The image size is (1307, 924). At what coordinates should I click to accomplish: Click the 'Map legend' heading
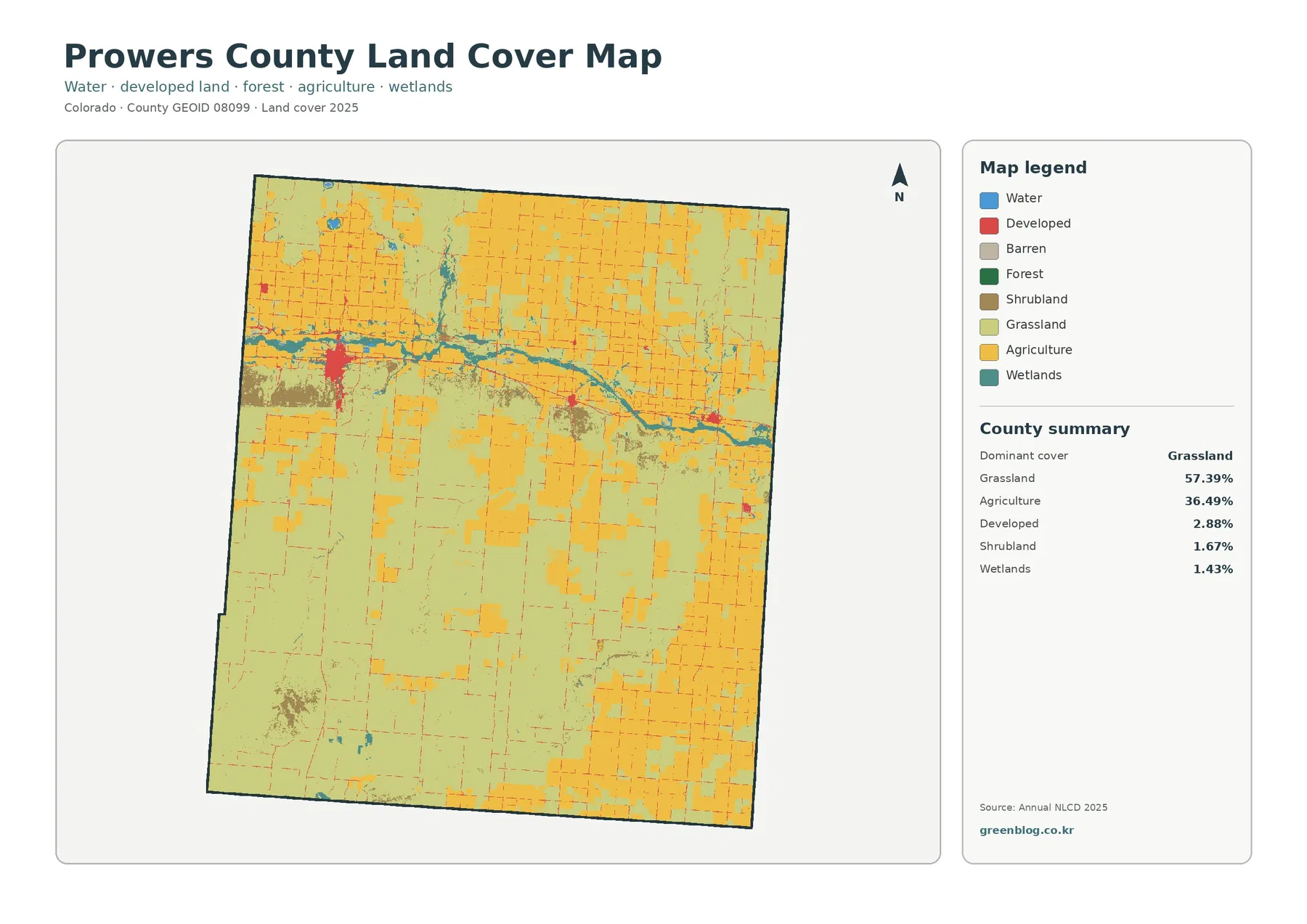point(1033,168)
